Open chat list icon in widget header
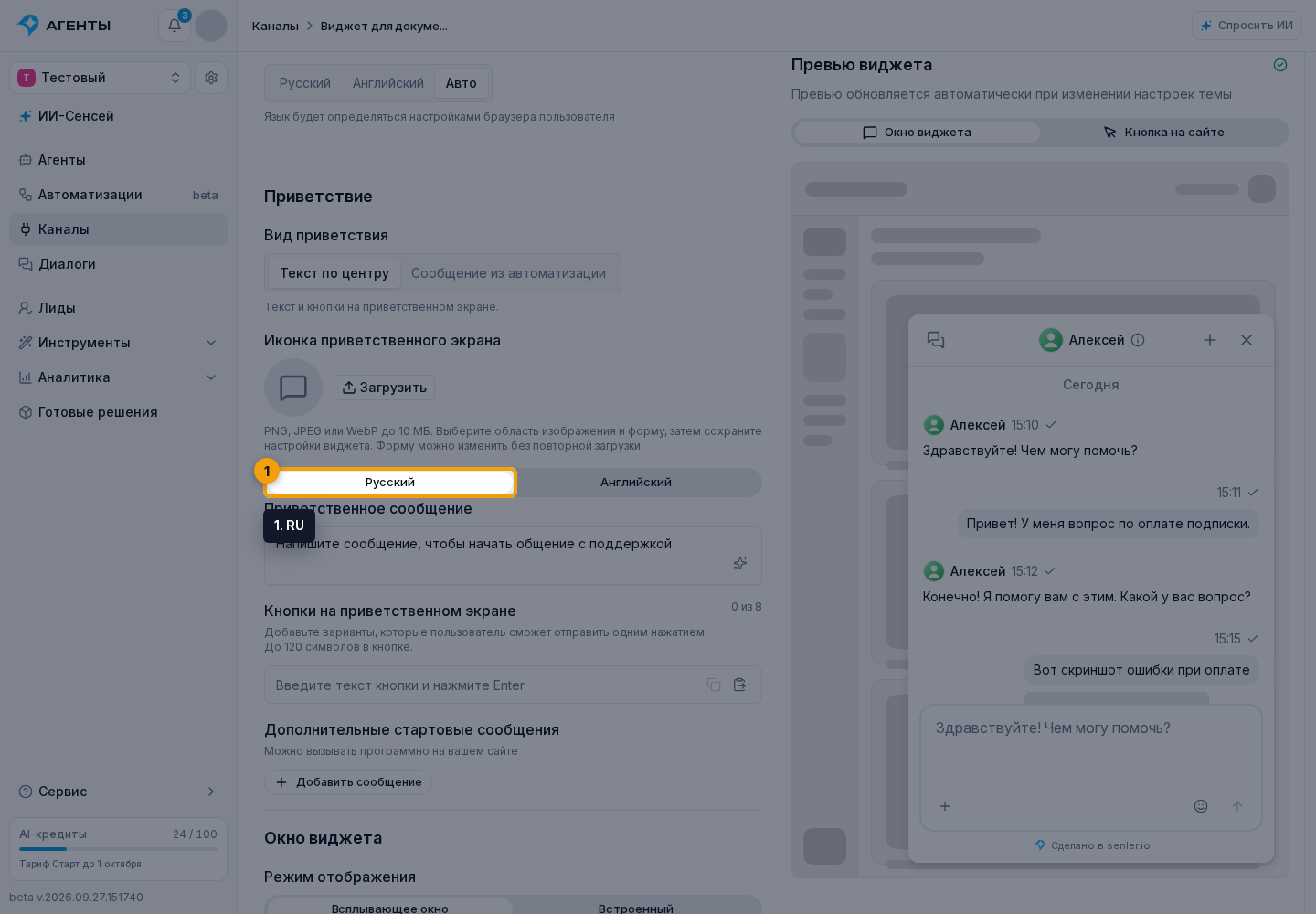Image resolution: width=1316 pixels, height=914 pixels. pos(936,340)
